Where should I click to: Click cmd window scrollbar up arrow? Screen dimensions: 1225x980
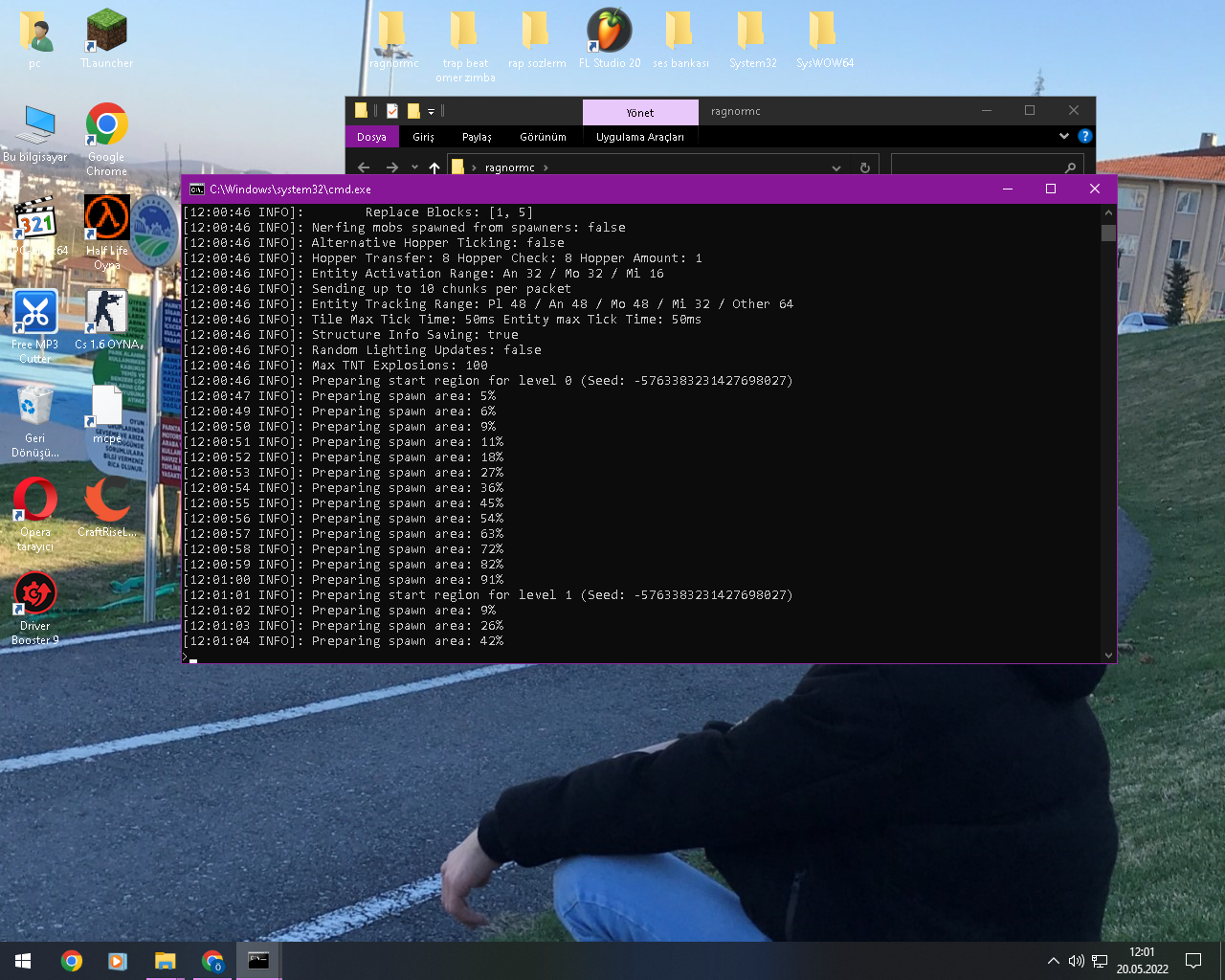[x=1108, y=212]
